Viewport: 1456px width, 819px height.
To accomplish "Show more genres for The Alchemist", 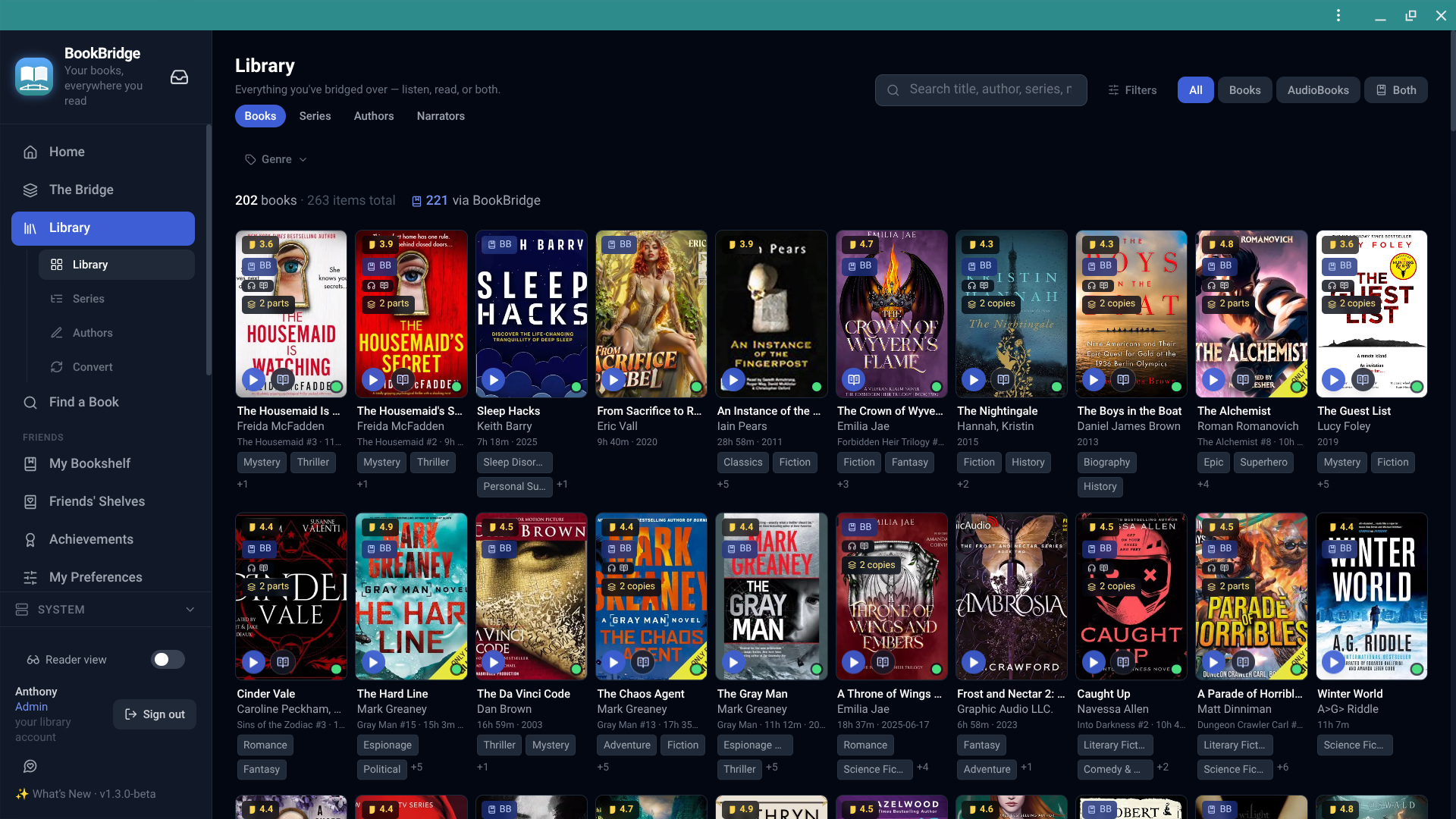I will pyautogui.click(x=1203, y=485).
